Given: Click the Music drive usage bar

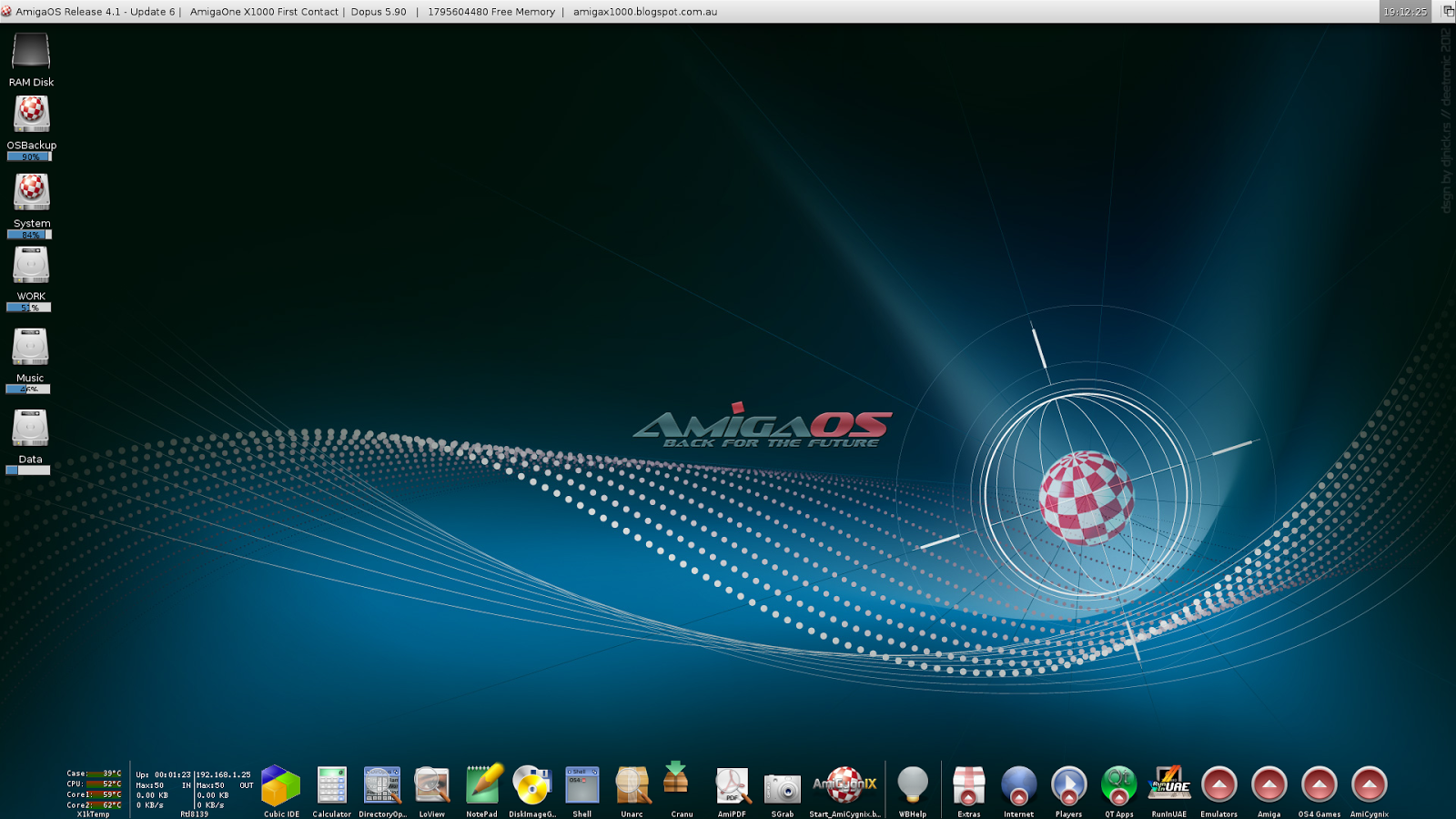Looking at the screenshot, I should tap(28, 389).
